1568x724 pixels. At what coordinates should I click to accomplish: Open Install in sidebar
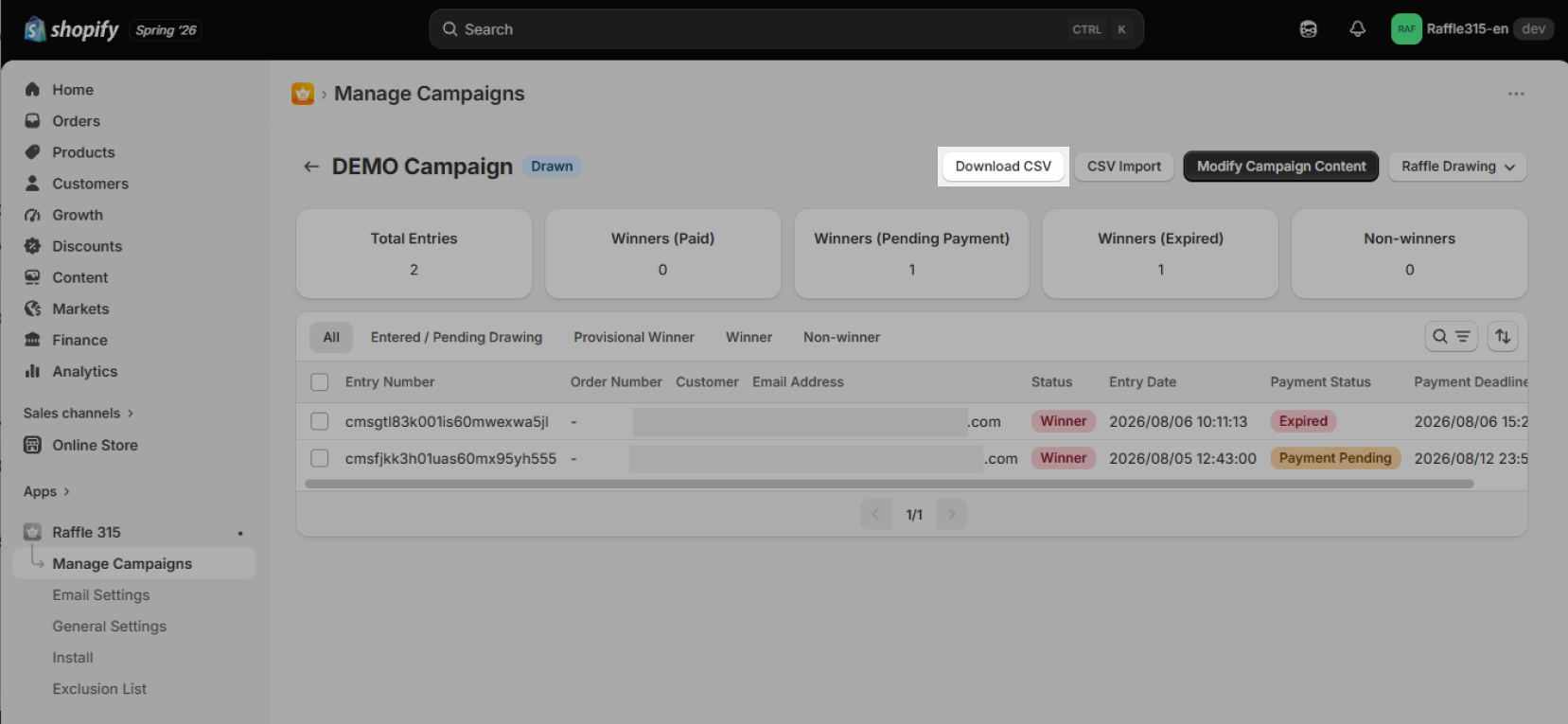[73, 657]
